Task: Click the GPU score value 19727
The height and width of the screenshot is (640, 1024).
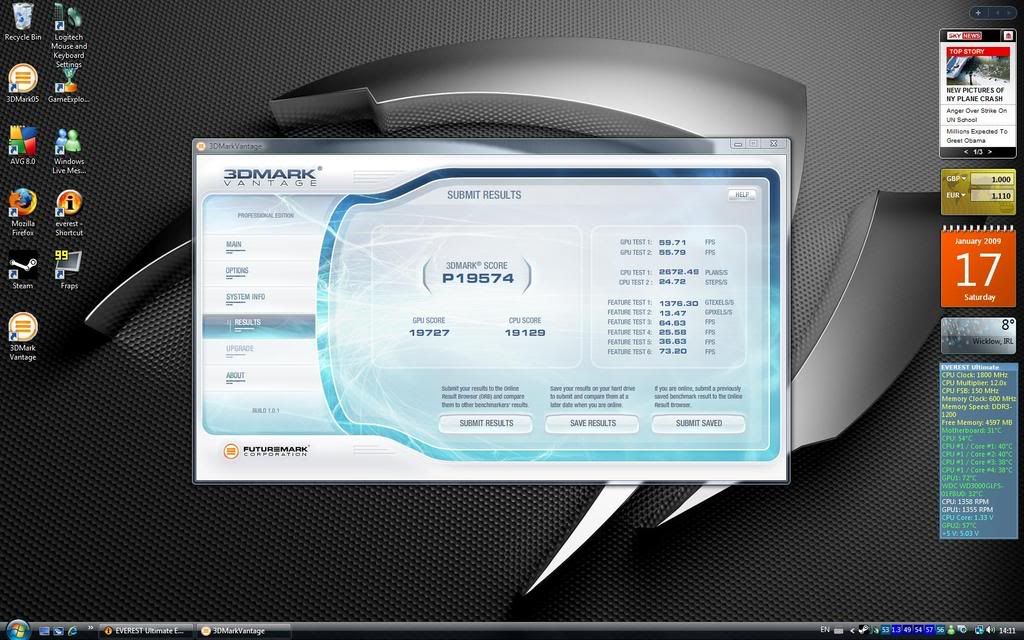Action: click(x=429, y=332)
